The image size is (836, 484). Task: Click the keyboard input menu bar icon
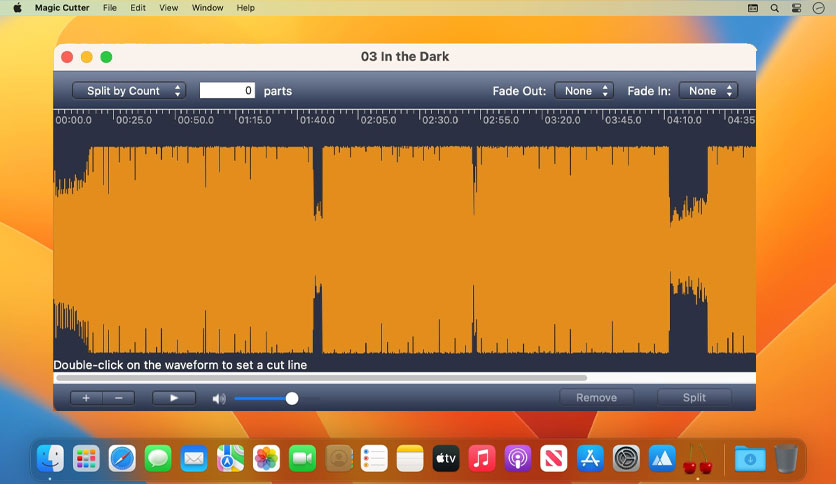click(753, 8)
